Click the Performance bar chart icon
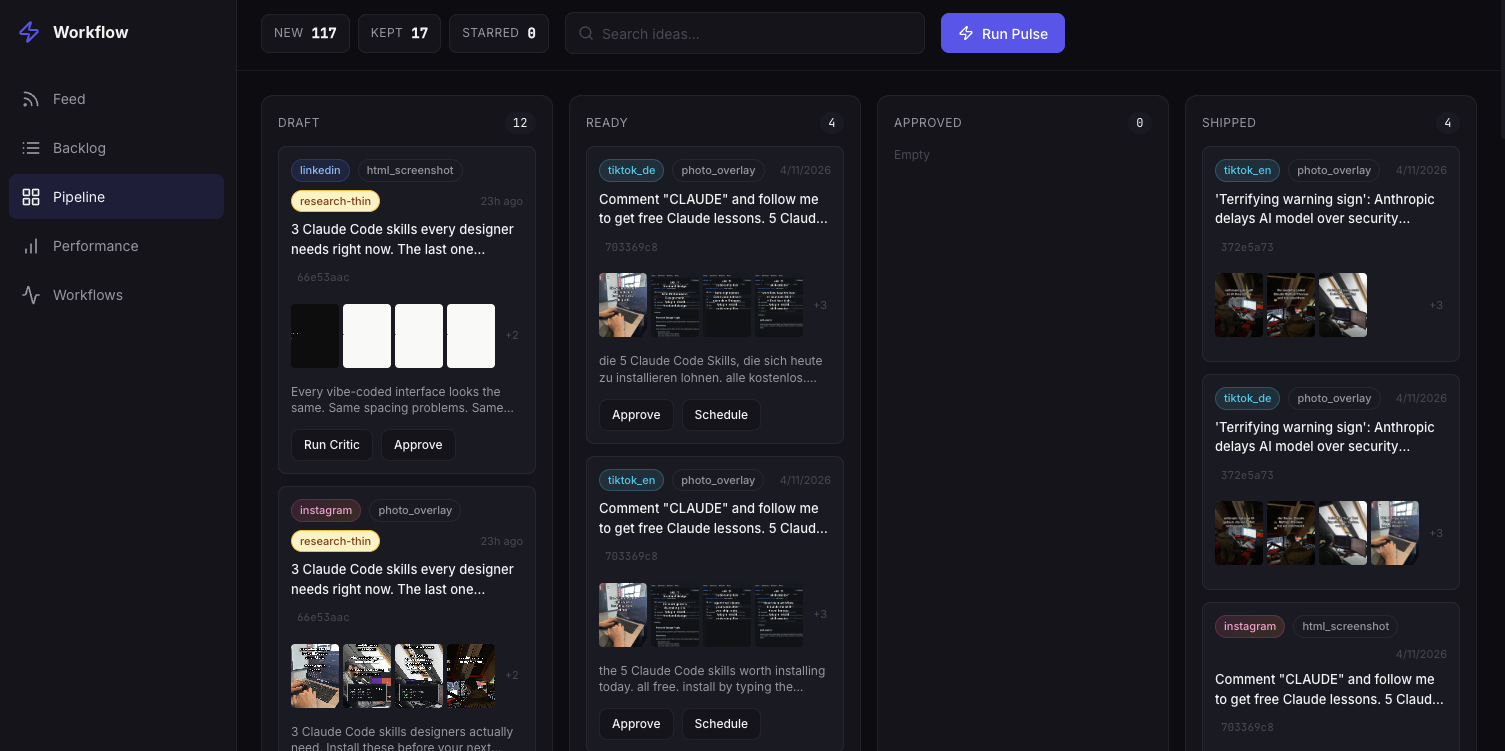This screenshot has width=1505, height=751. pos(31,246)
